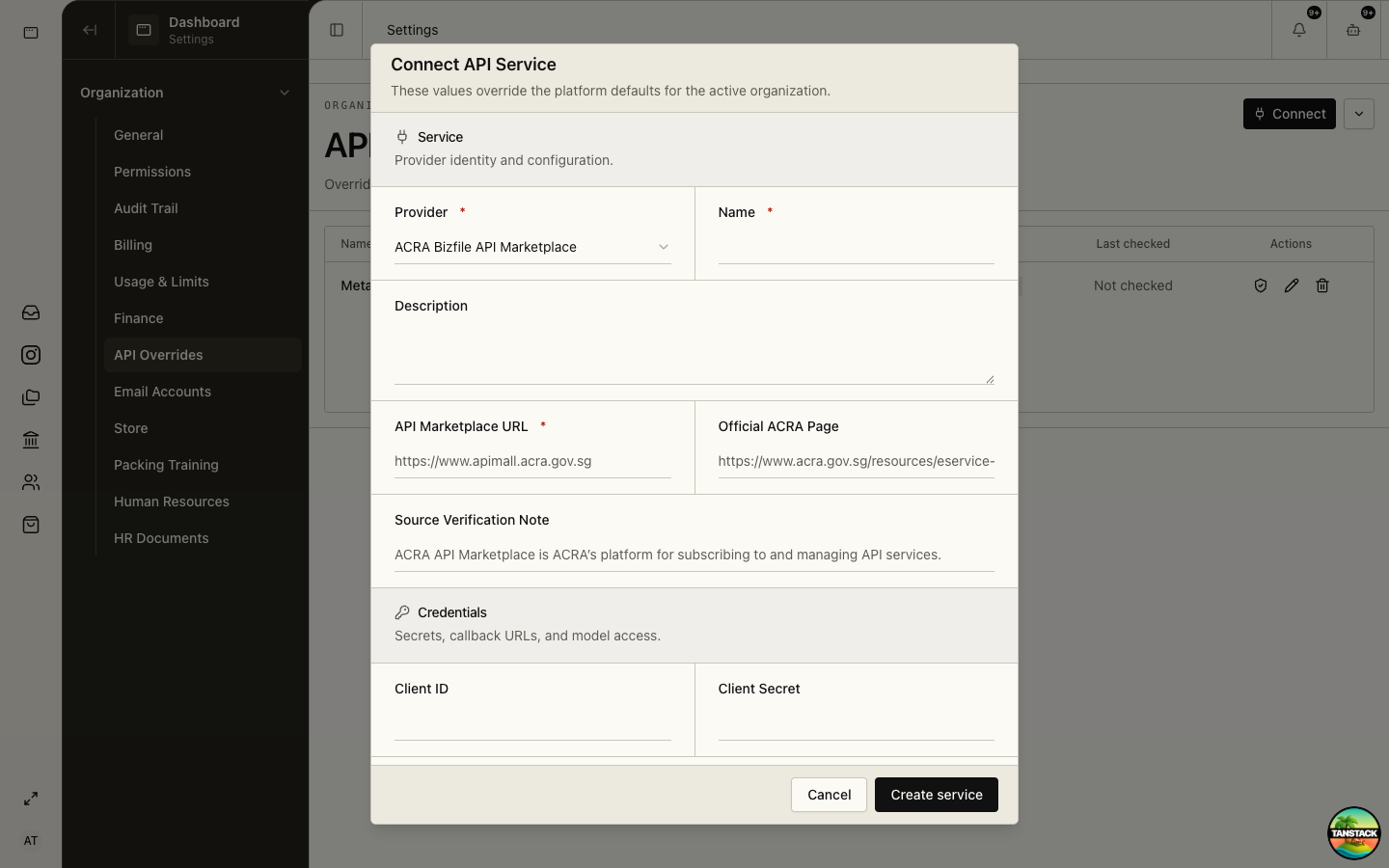Go to Permissions settings

click(203, 172)
